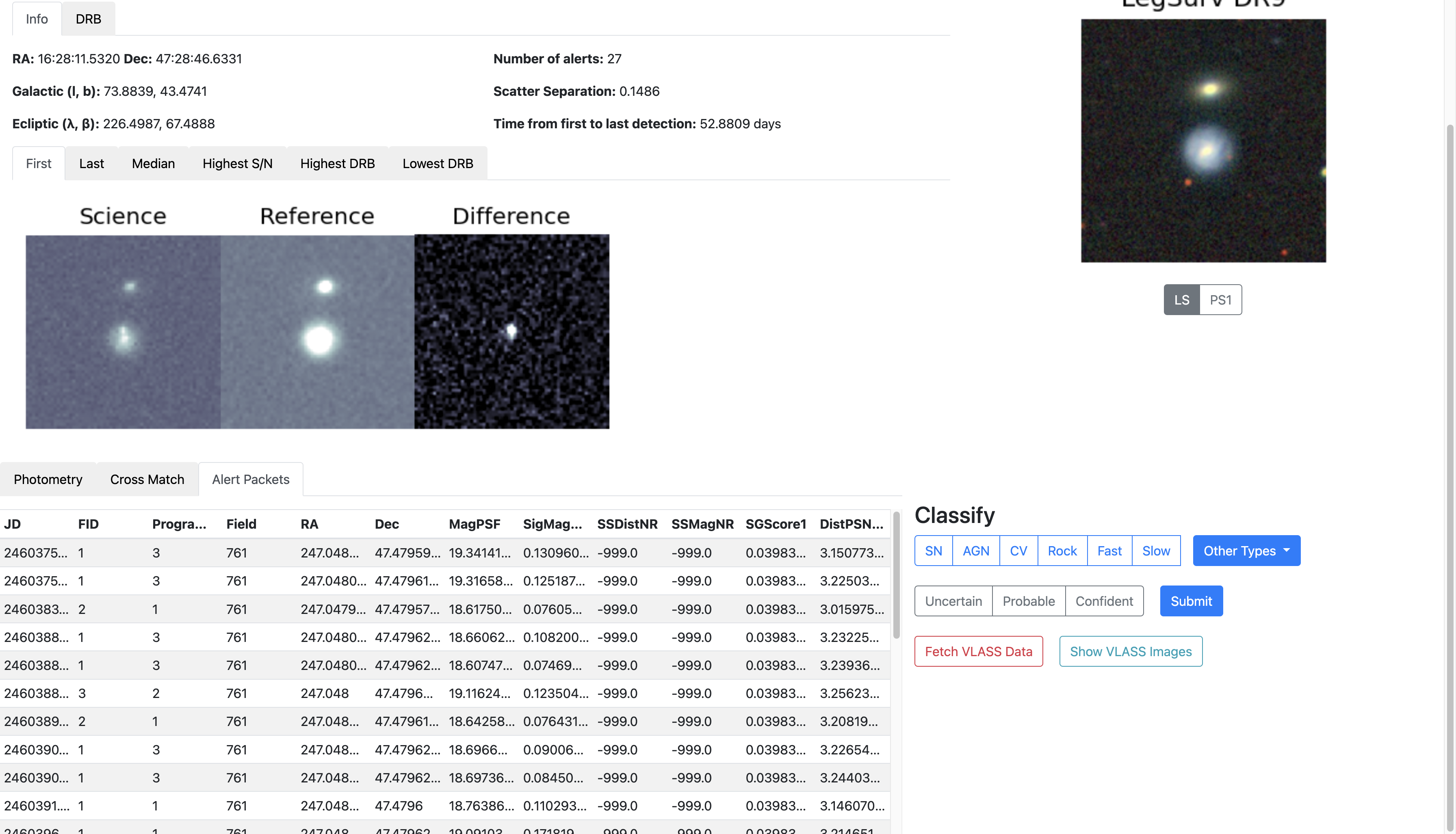The image size is (1456, 834).
Task: Submit the classification
Action: coord(1191,601)
